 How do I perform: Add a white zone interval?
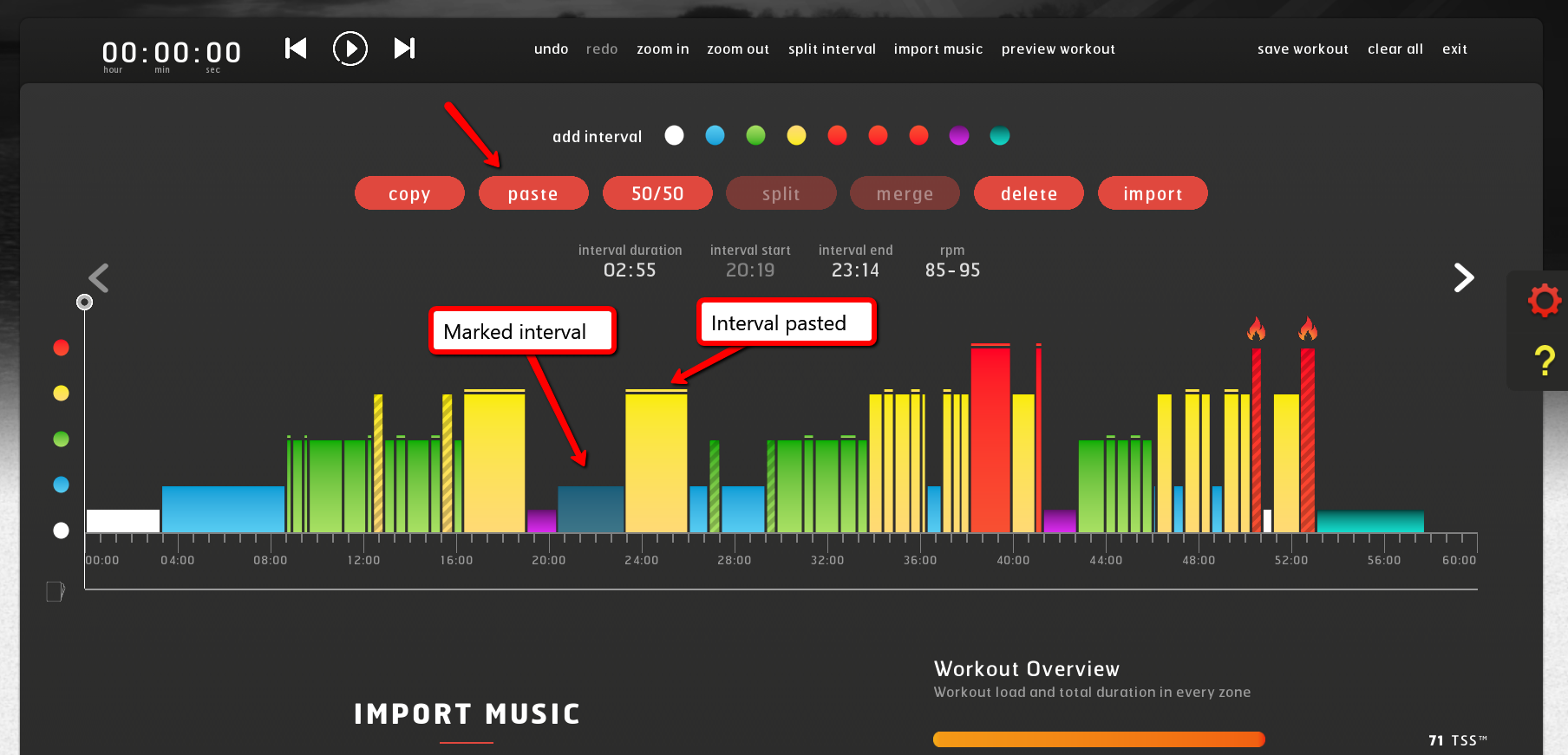pyautogui.click(x=674, y=136)
